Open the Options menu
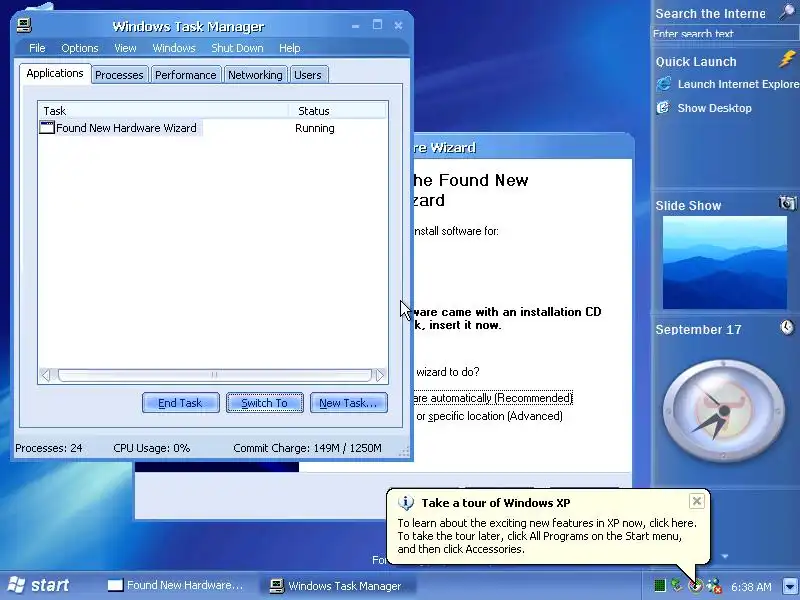The image size is (800, 600). pyautogui.click(x=80, y=48)
